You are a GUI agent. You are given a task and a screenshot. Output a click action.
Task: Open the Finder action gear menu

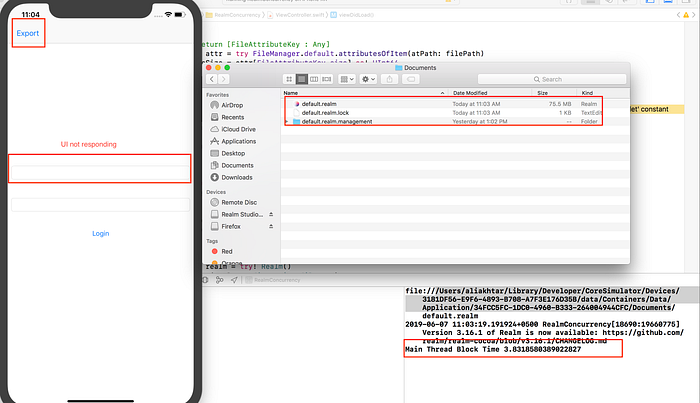(x=368, y=79)
